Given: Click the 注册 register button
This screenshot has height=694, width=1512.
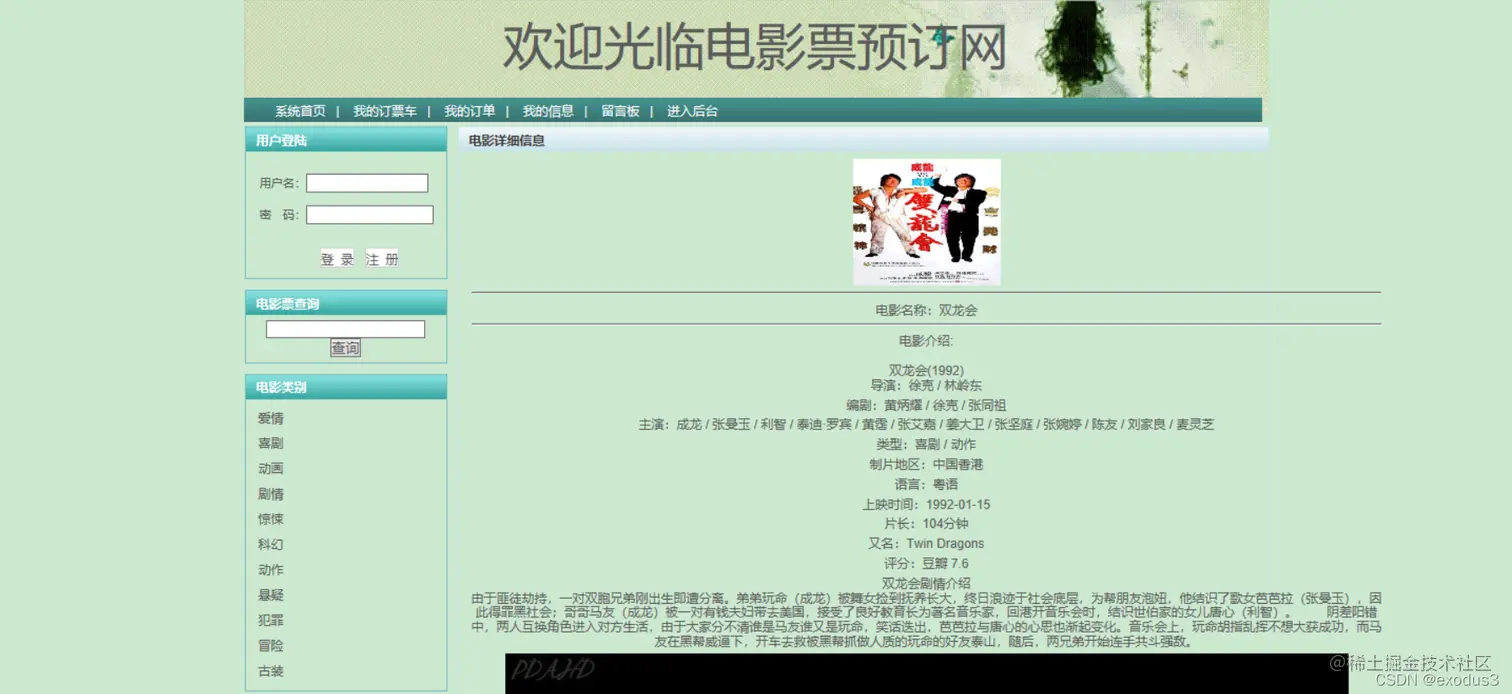Looking at the screenshot, I should [383, 257].
